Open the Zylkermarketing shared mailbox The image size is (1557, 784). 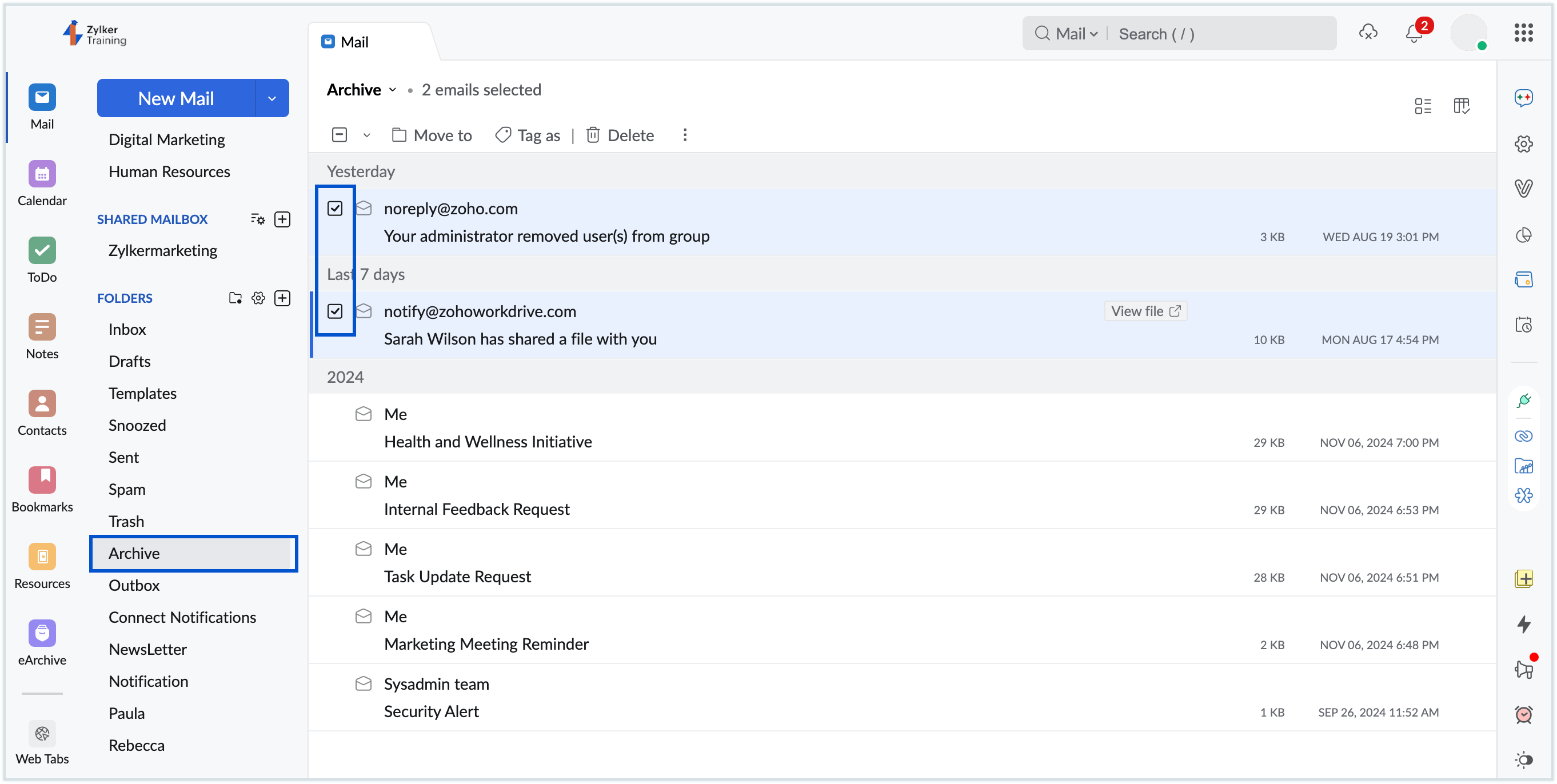162,251
